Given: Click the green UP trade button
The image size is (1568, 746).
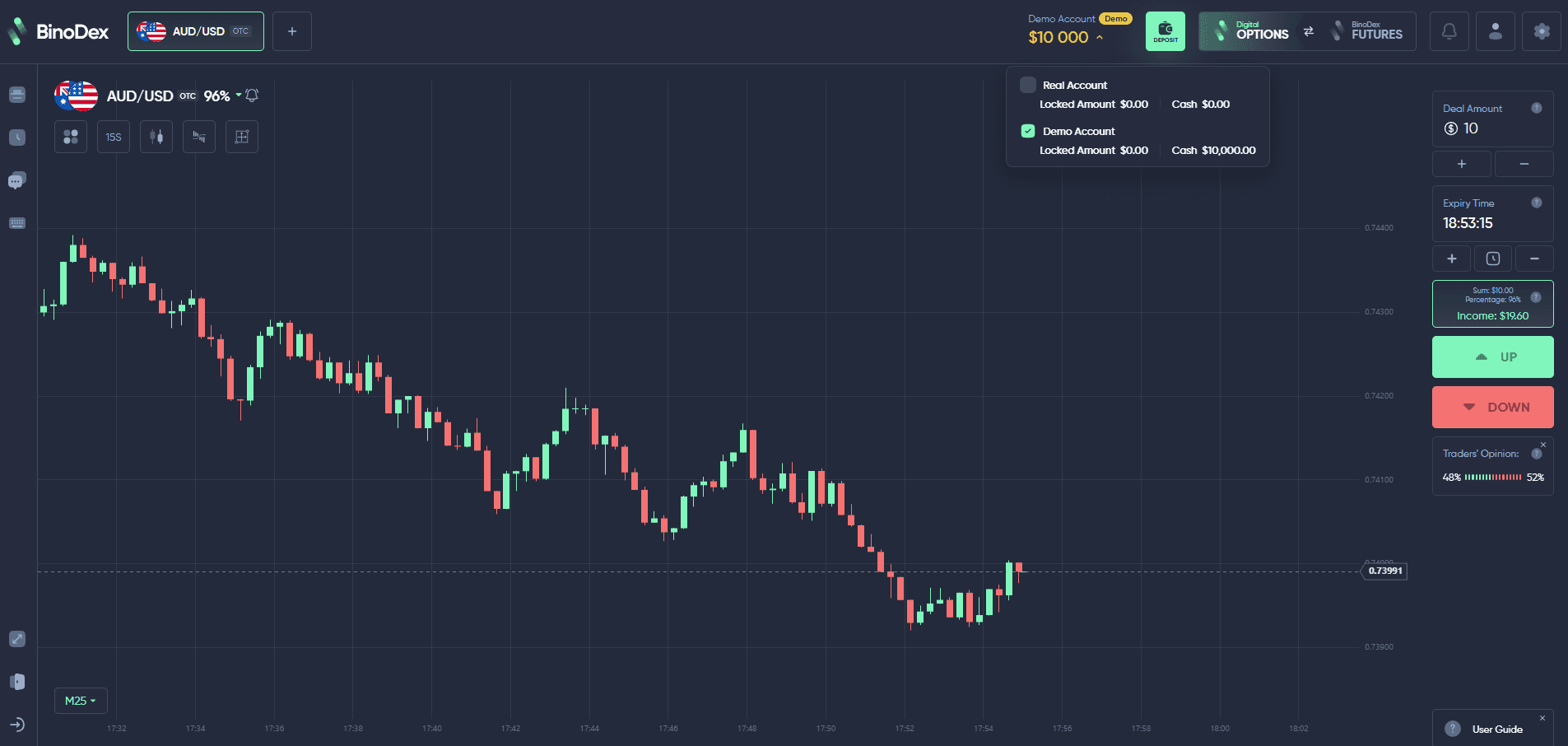Looking at the screenshot, I should coord(1493,357).
